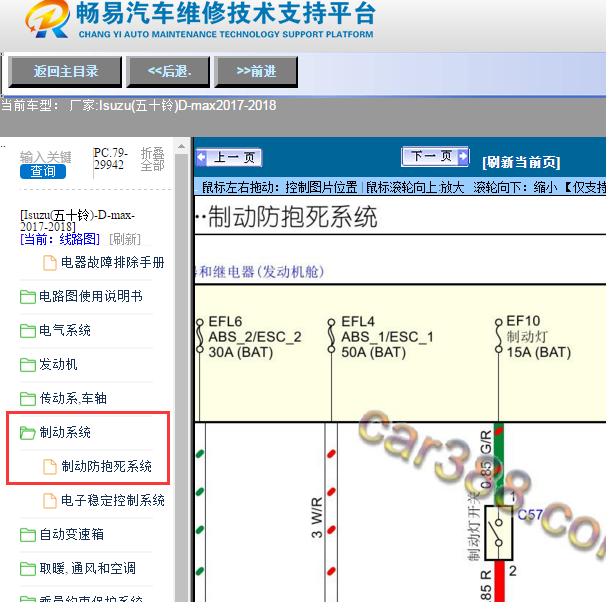Click left arrow icon on 上一页
This screenshot has width=606, height=602.
click(x=201, y=157)
